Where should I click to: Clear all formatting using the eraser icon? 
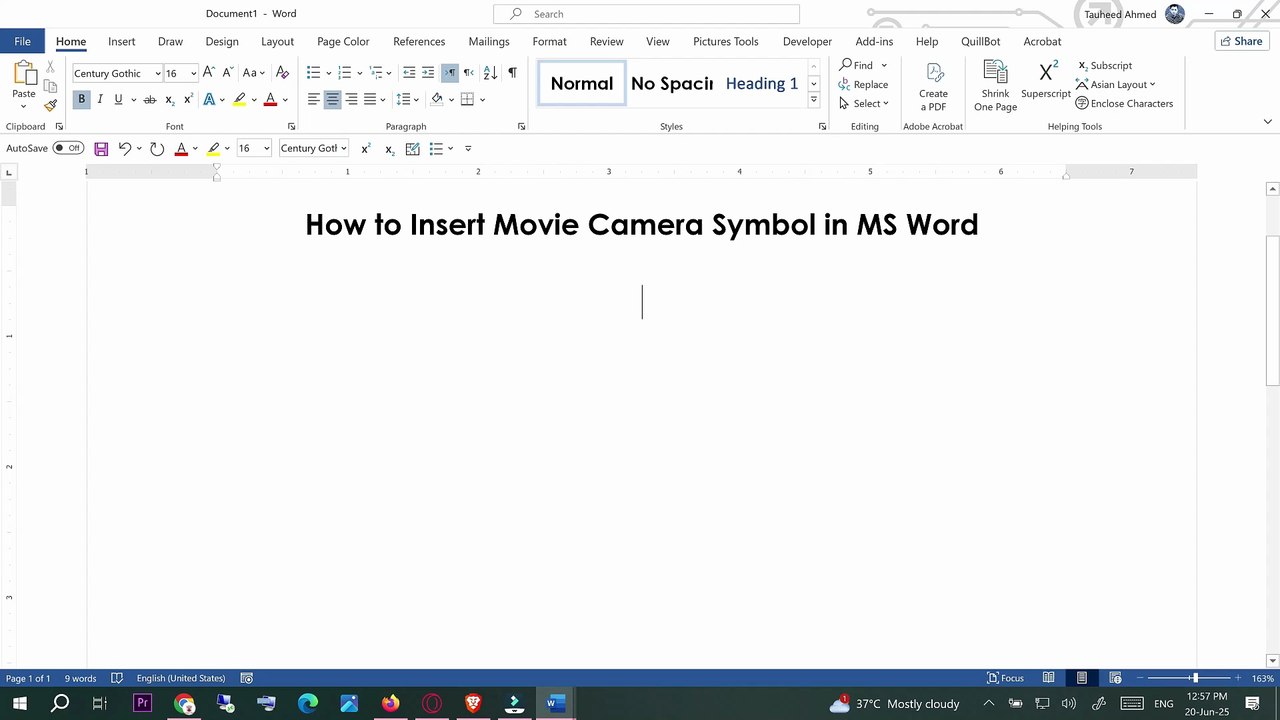(282, 73)
